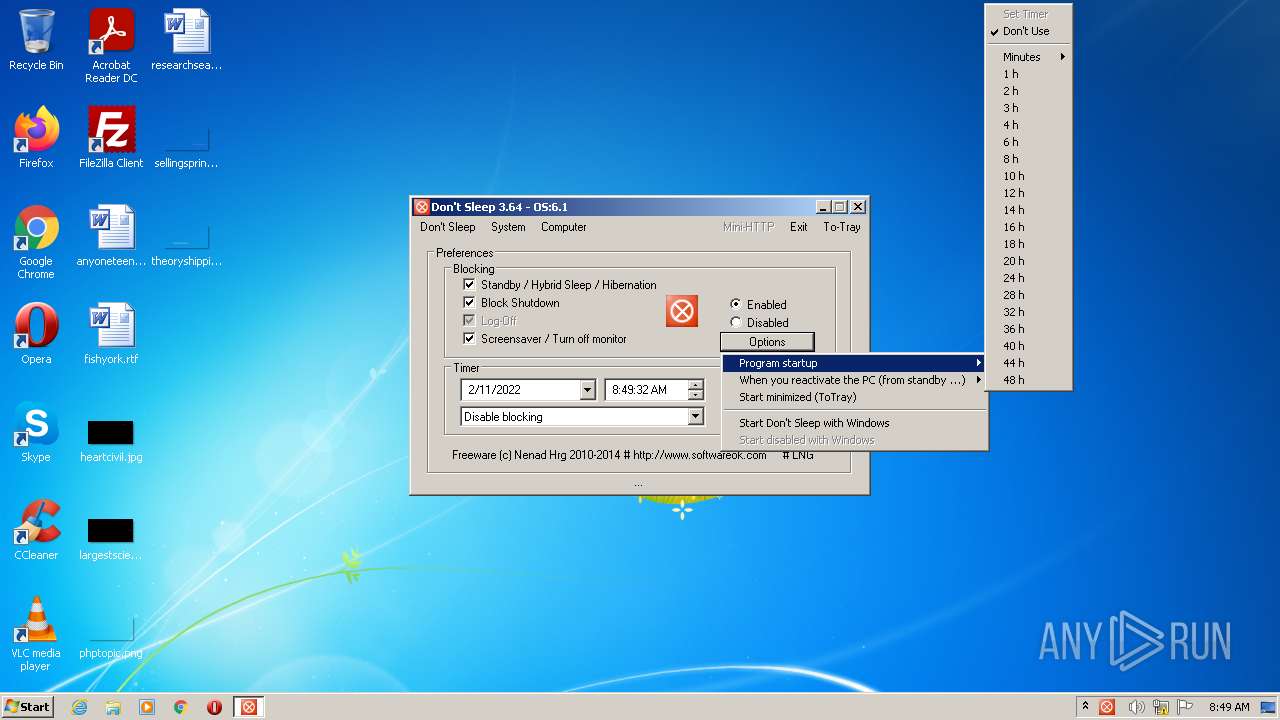The image size is (1280, 720).
Task: Open the Don't Sleep menu
Action: coord(448,227)
